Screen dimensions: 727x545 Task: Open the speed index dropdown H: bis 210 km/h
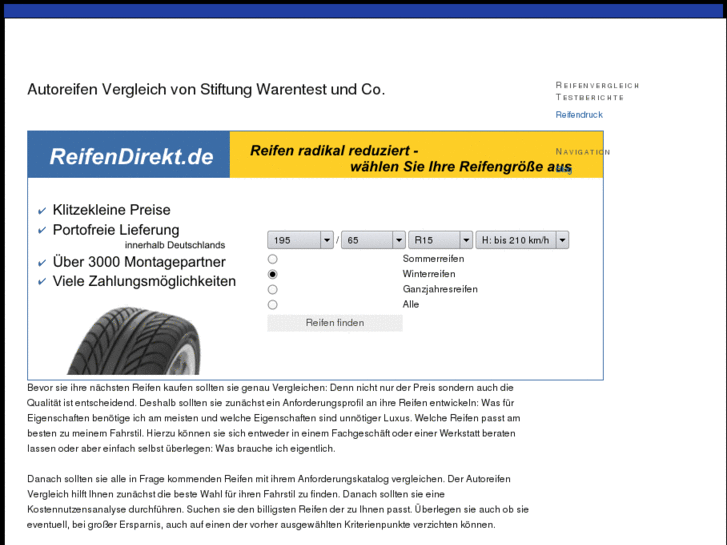click(522, 240)
